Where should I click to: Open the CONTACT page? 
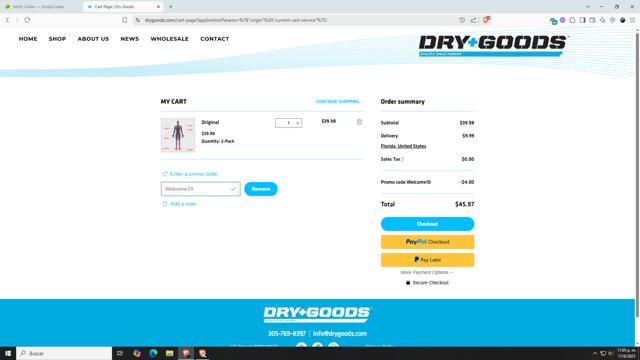(x=214, y=39)
